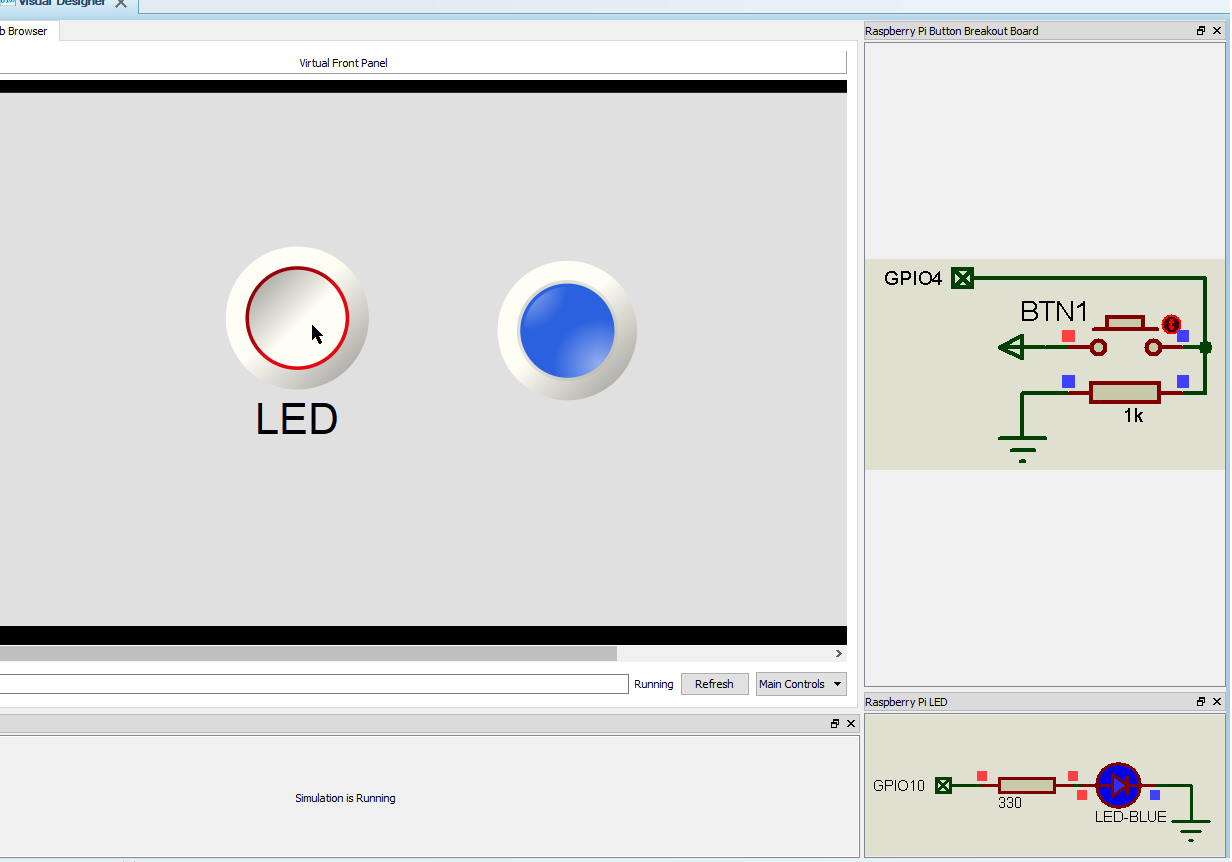Undock the bottom simulation panel
This screenshot has width=1232, height=862.
[835, 723]
